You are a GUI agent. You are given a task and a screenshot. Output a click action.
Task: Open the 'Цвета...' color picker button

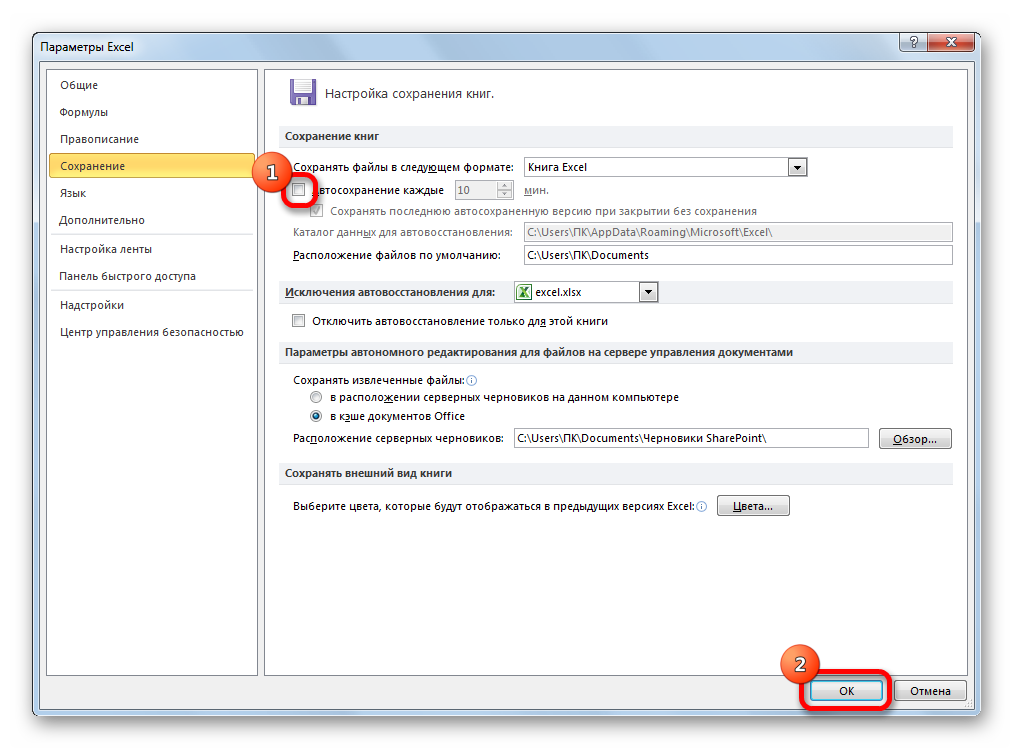pos(753,506)
